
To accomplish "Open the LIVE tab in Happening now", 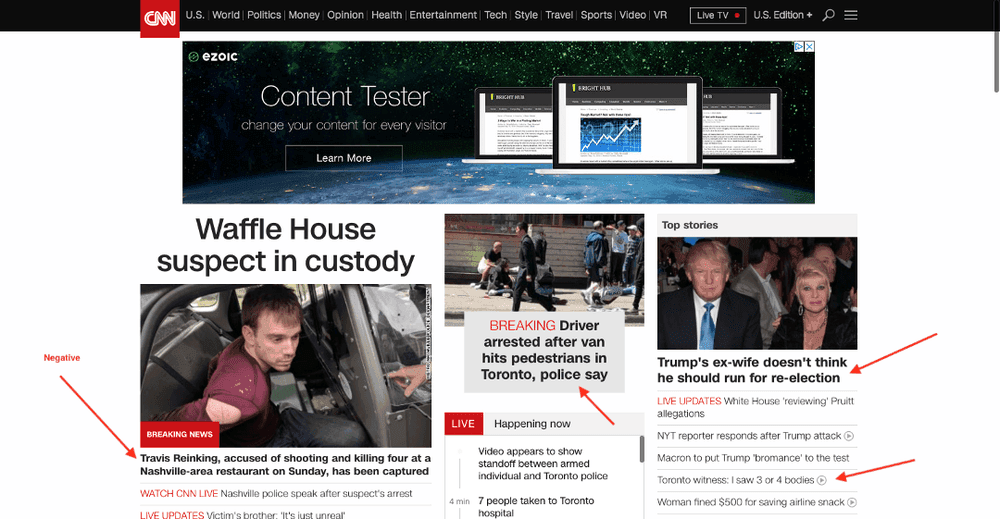I will pos(463,424).
